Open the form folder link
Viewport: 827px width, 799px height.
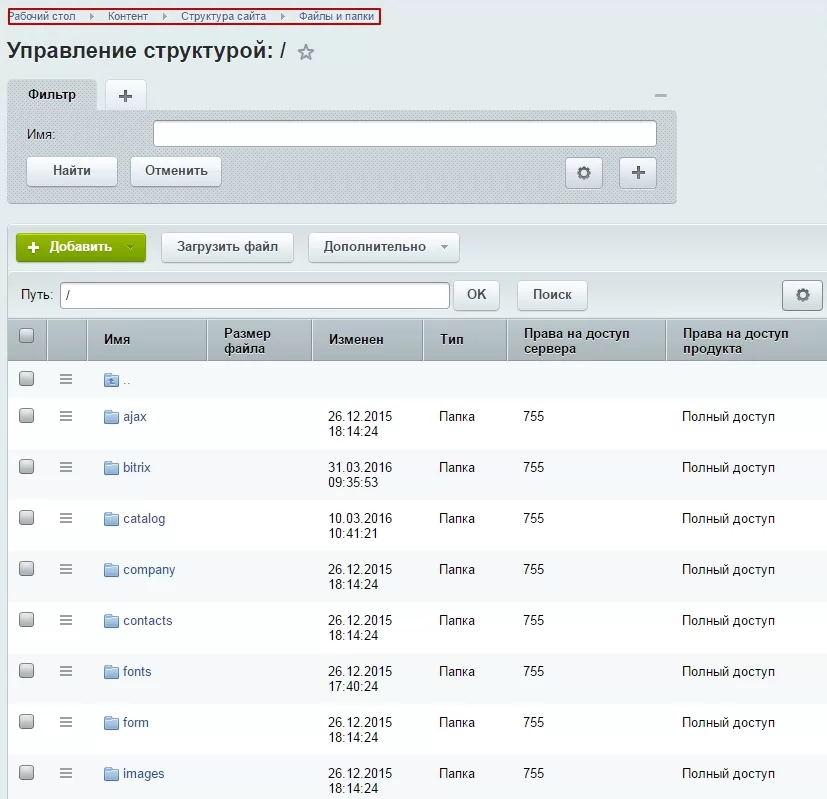(136, 723)
